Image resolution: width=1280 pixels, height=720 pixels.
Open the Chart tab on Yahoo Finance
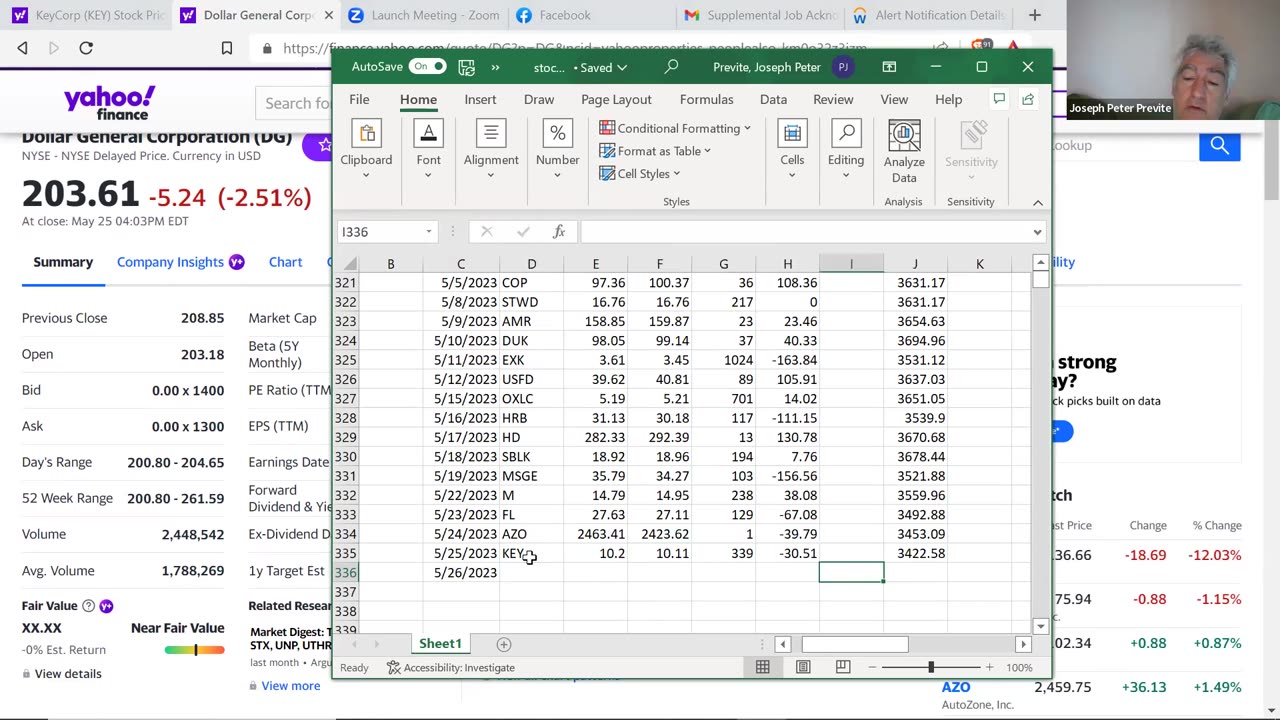pos(285,262)
